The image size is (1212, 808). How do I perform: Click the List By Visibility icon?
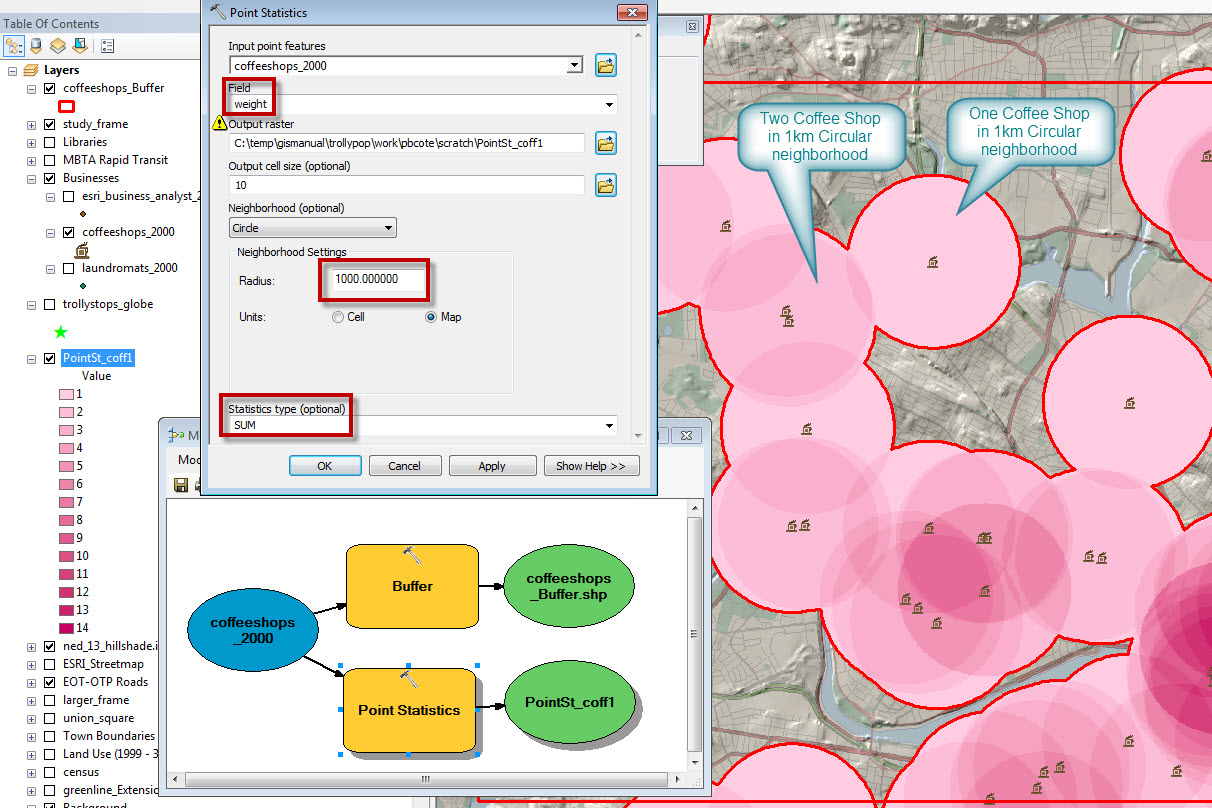[57, 45]
